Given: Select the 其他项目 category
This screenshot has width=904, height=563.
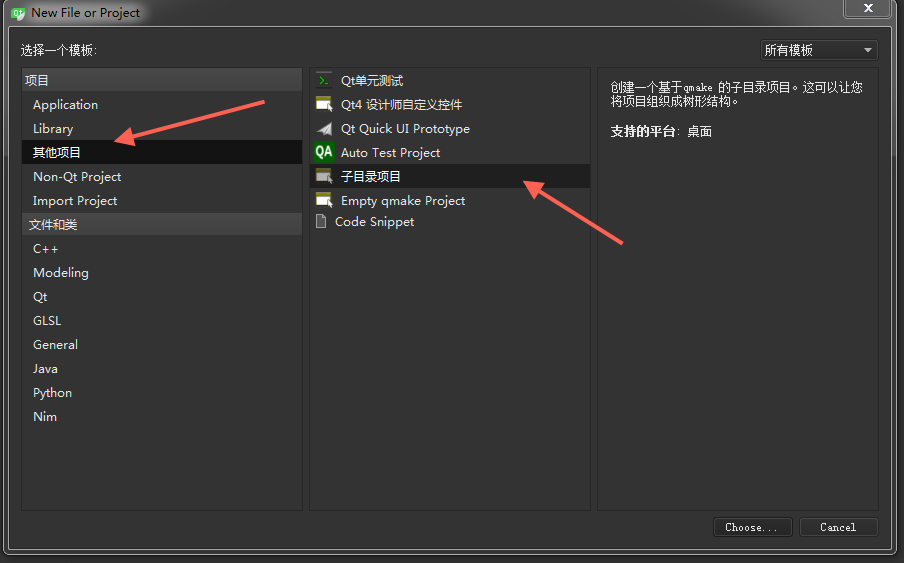Looking at the screenshot, I should pyautogui.click(x=162, y=152).
